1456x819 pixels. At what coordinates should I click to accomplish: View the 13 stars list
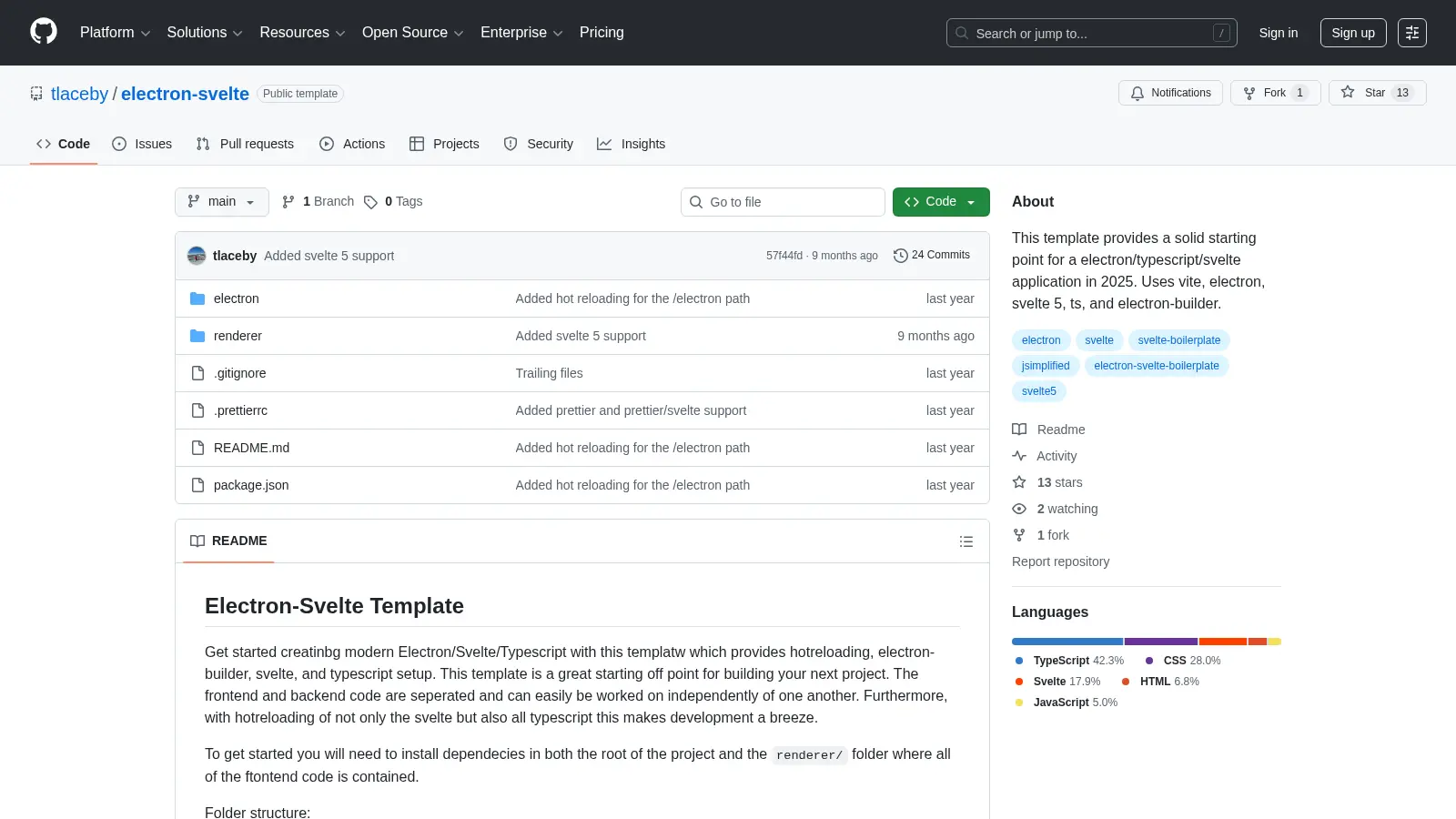(x=1047, y=482)
